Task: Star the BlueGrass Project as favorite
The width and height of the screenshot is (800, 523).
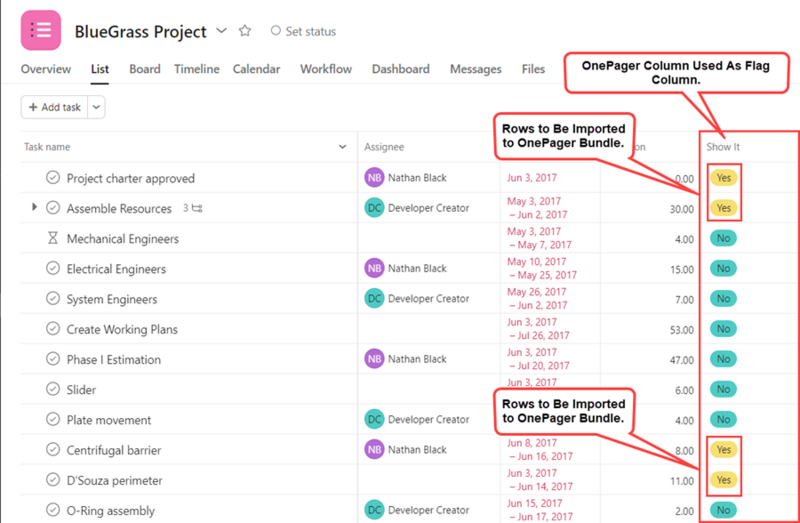Action: (x=245, y=31)
